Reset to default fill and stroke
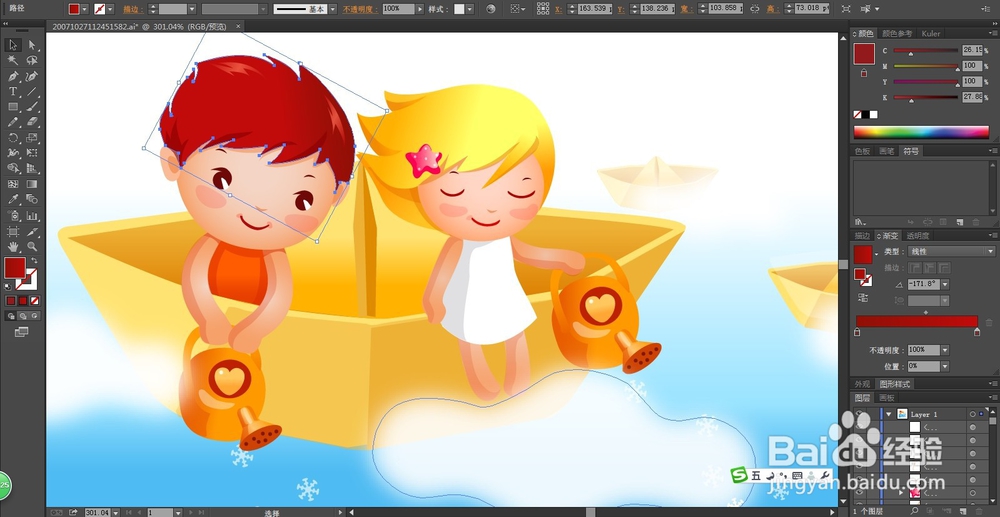This screenshot has width=1000, height=517. click(x=8, y=286)
